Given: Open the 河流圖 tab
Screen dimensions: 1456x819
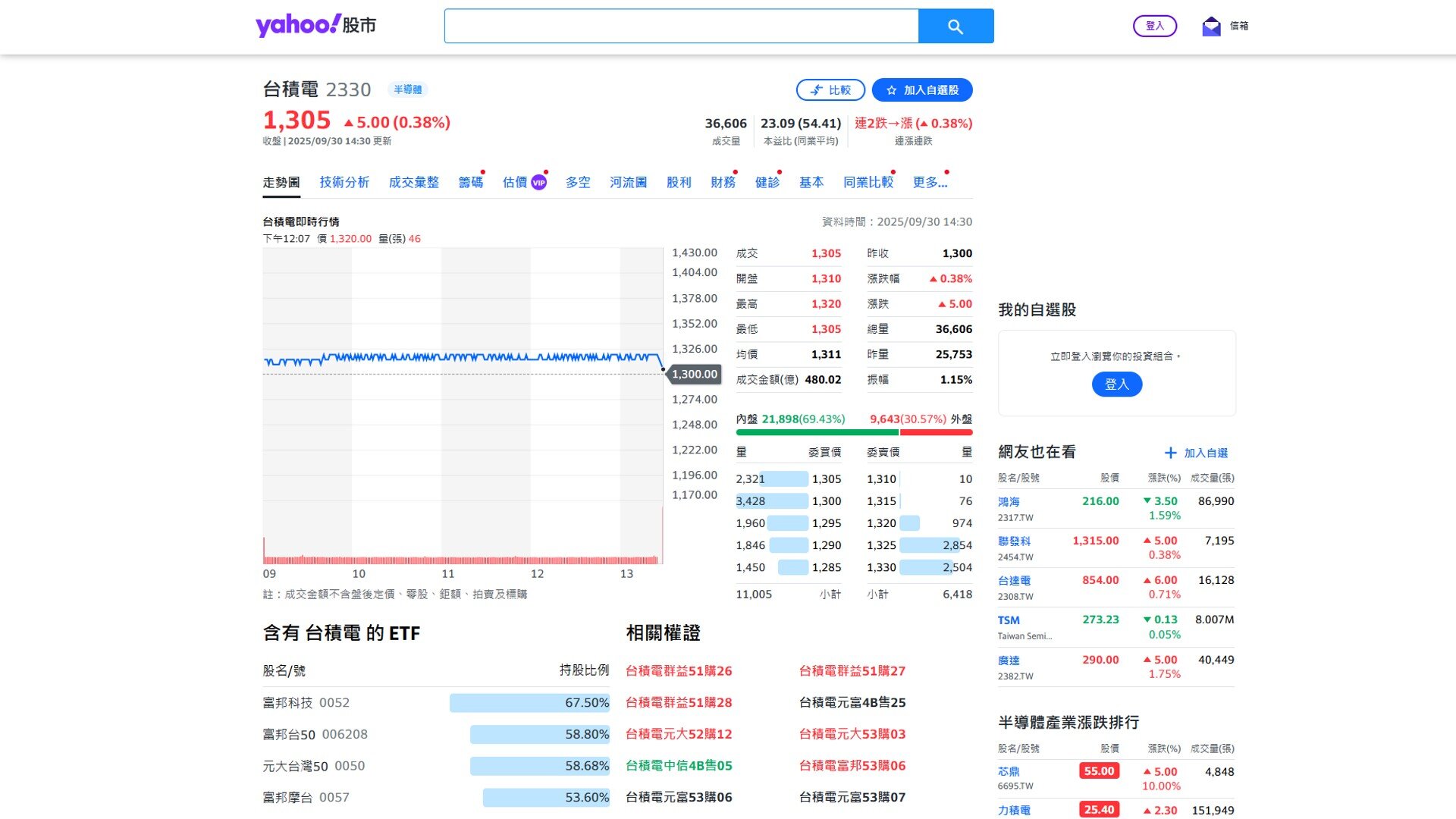Looking at the screenshot, I should click(629, 183).
